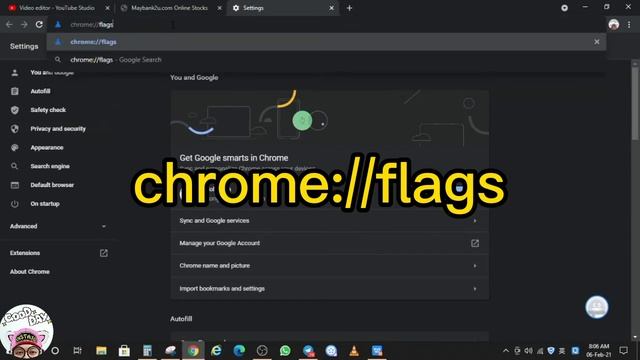Open Chrome name and picture row
Image resolution: width=640 pixels, height=360 pixels.
pyautogui.click(x=330, y=266)
